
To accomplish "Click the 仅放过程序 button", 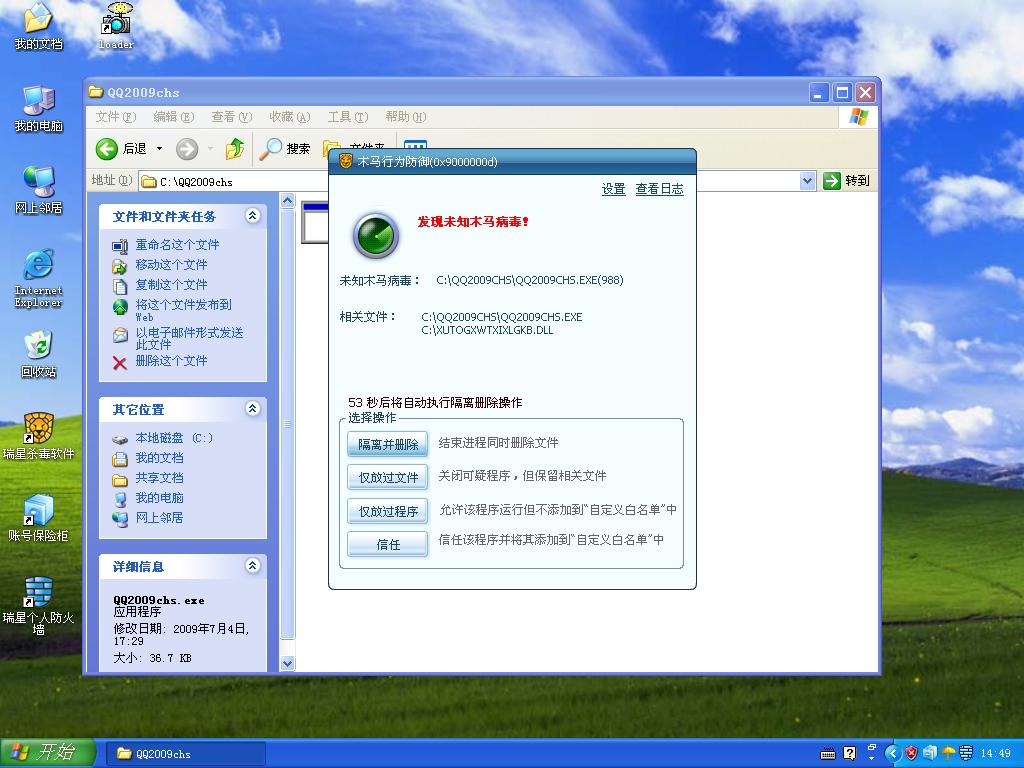I will [x=388, y=511].
